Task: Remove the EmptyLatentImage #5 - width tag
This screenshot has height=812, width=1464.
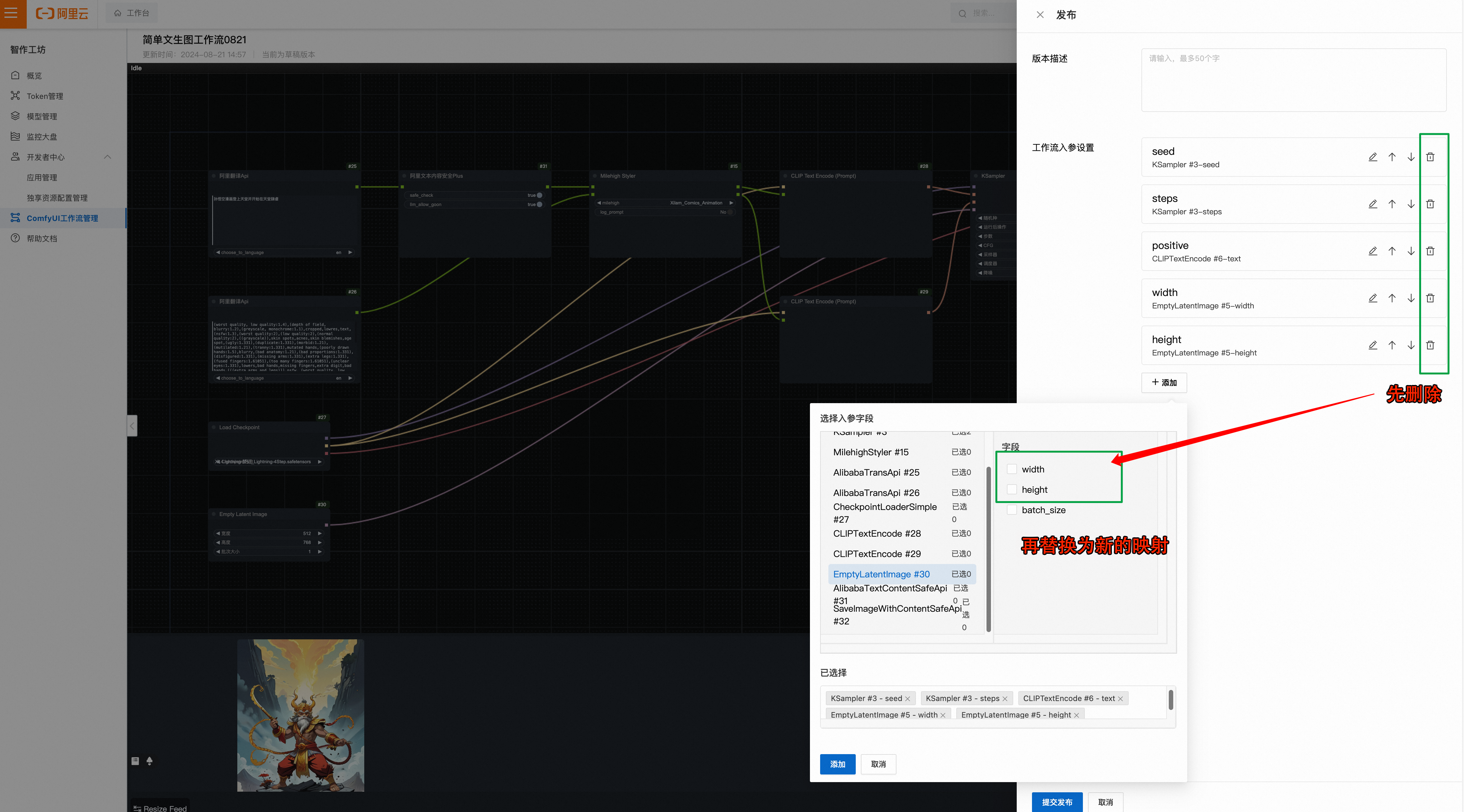Action: (x=943, y=715)
